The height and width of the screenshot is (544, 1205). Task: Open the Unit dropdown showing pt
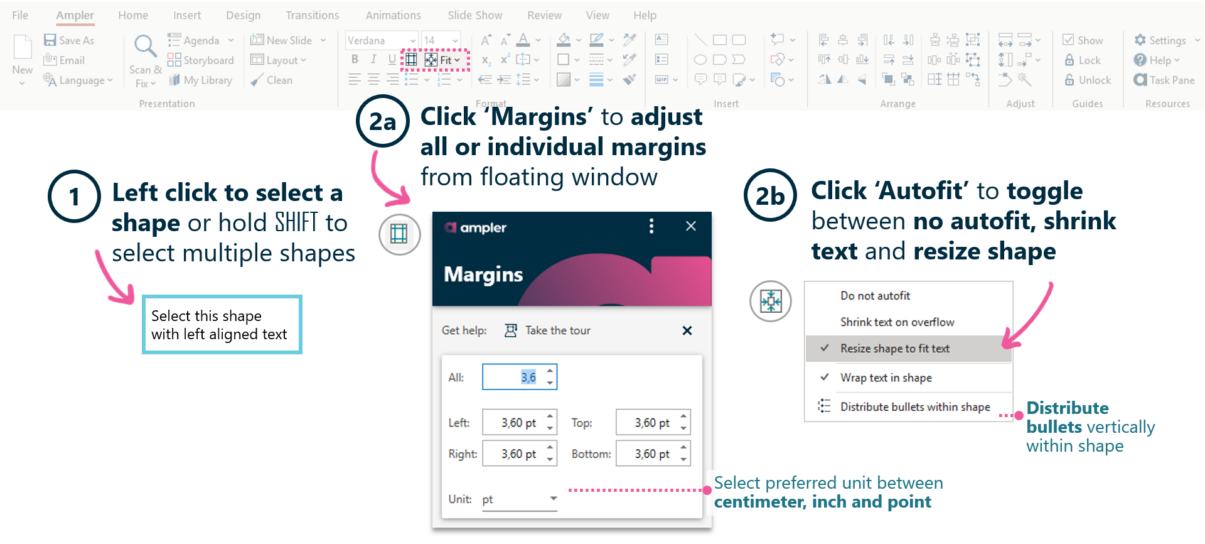tap(519, 499)
